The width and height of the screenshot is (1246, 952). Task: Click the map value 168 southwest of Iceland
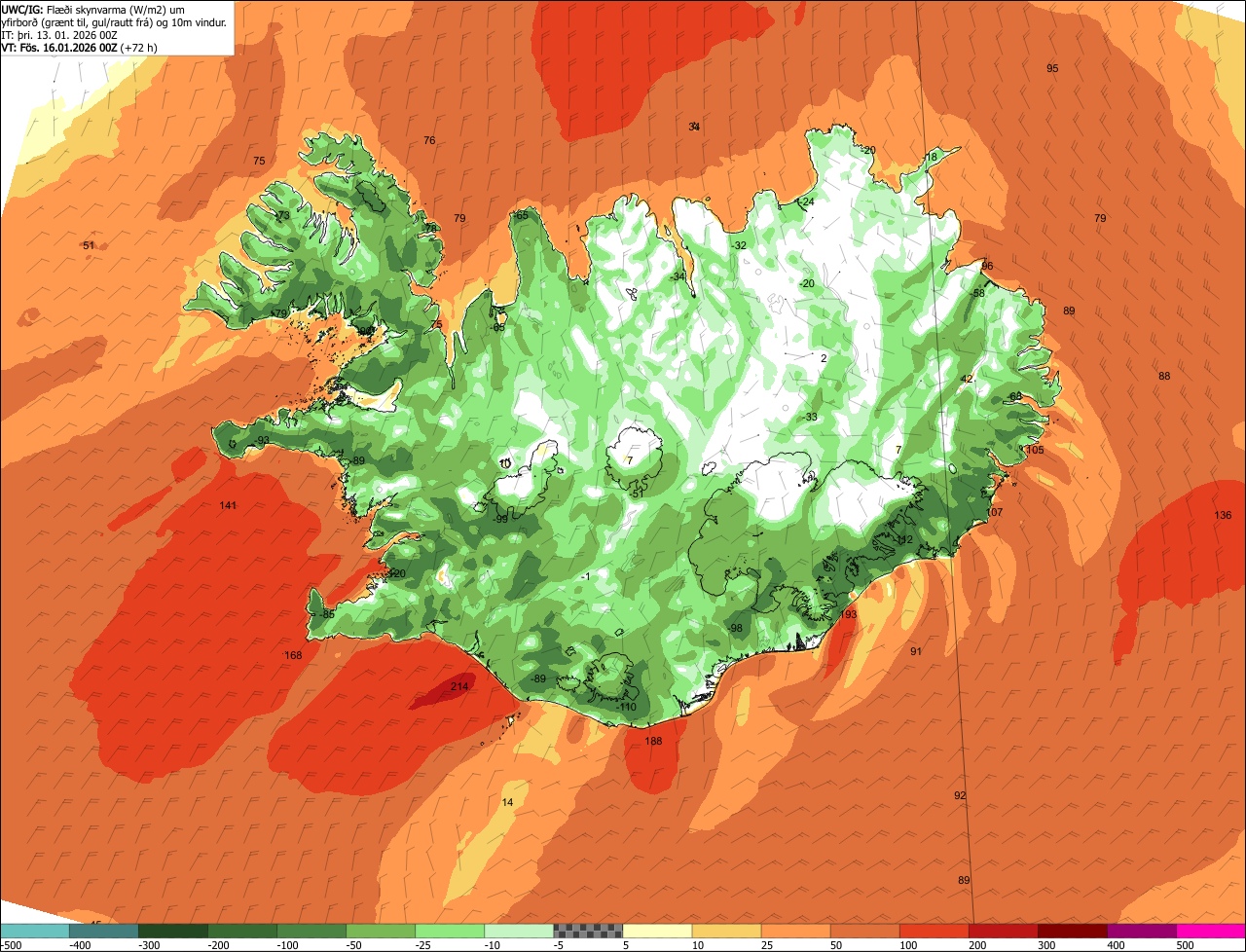click(x=293, y=655)
